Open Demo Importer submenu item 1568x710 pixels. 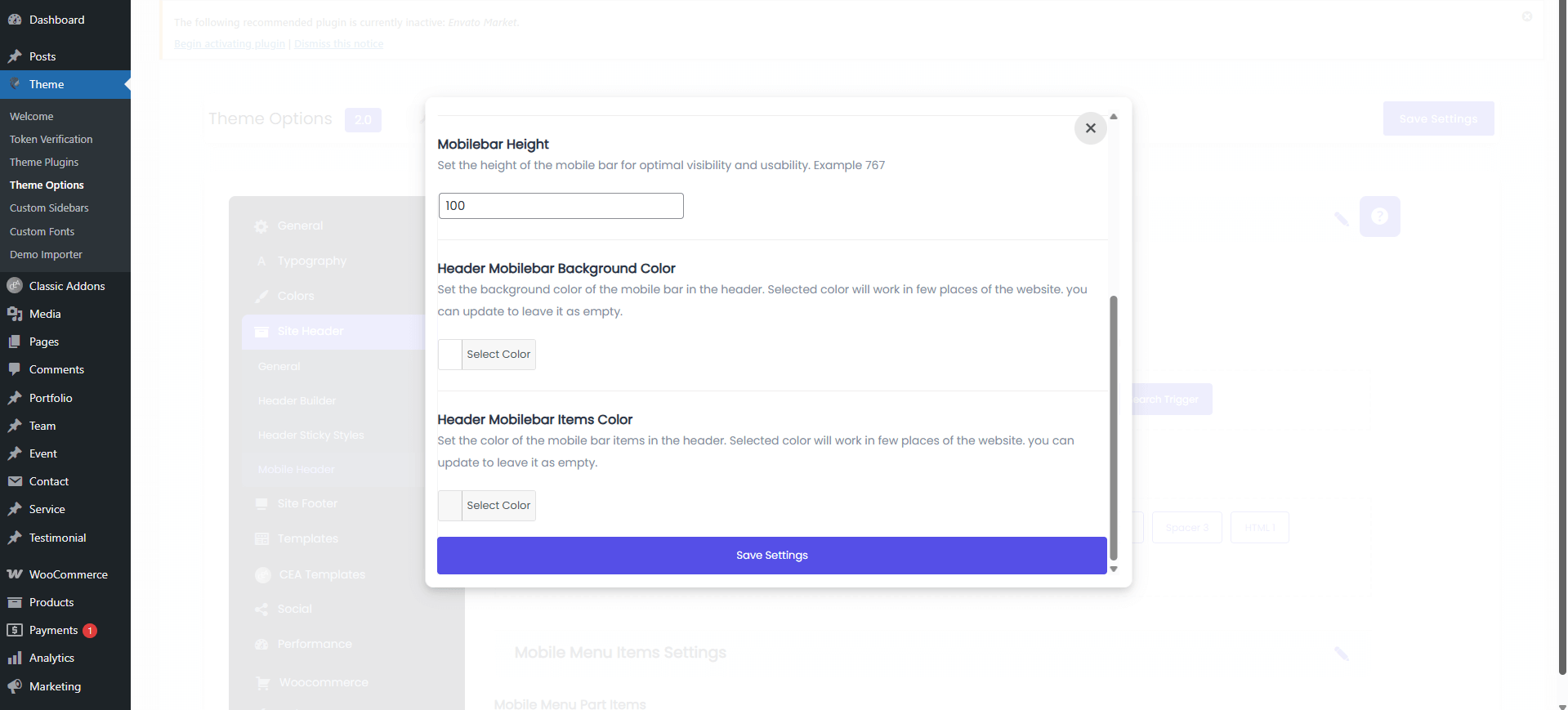click(x=46, y=255)
